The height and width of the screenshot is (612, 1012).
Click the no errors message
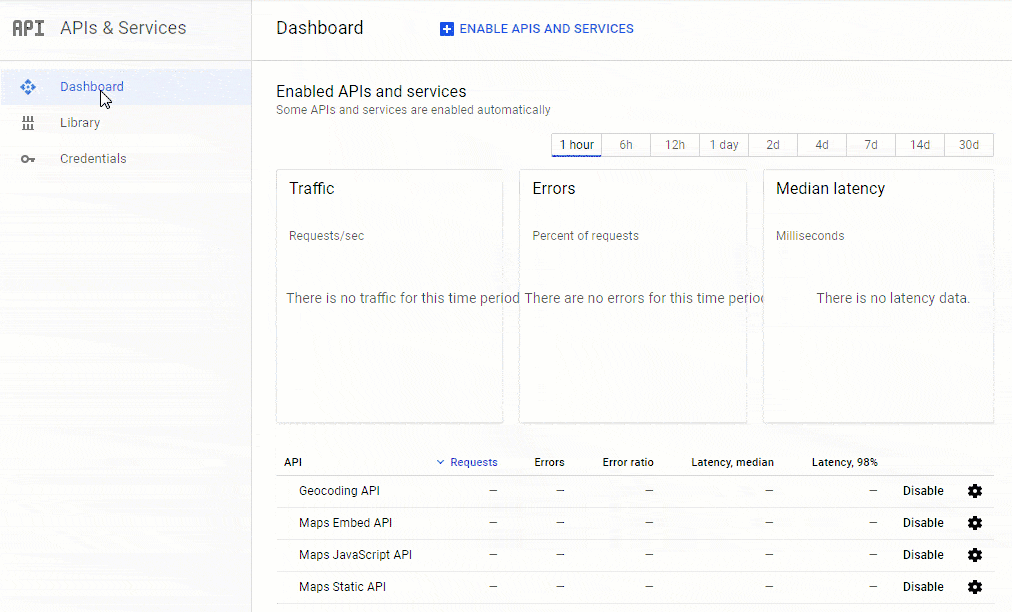click(x=643, y=298)
